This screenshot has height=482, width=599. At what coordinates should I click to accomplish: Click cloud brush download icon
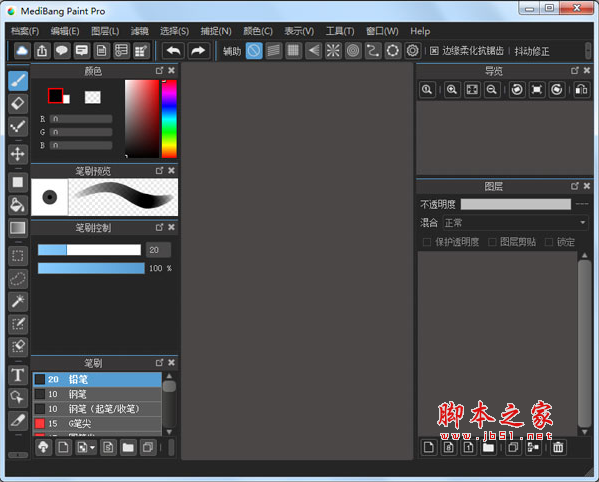click(44, 447)
